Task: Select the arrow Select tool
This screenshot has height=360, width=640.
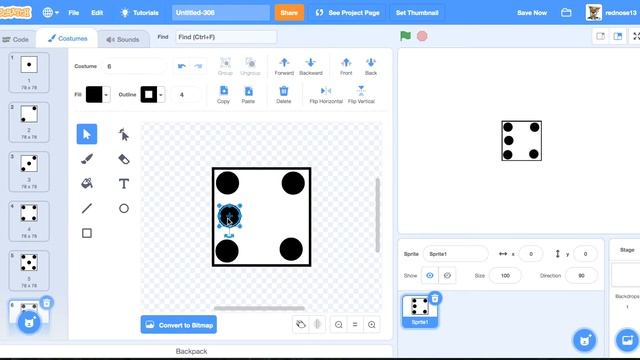Action: coord(87,134)
